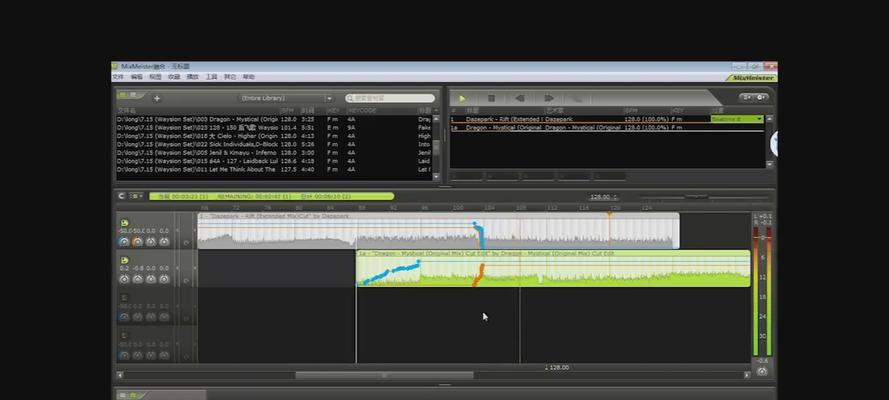Click the orange knob on track 1

137,242
